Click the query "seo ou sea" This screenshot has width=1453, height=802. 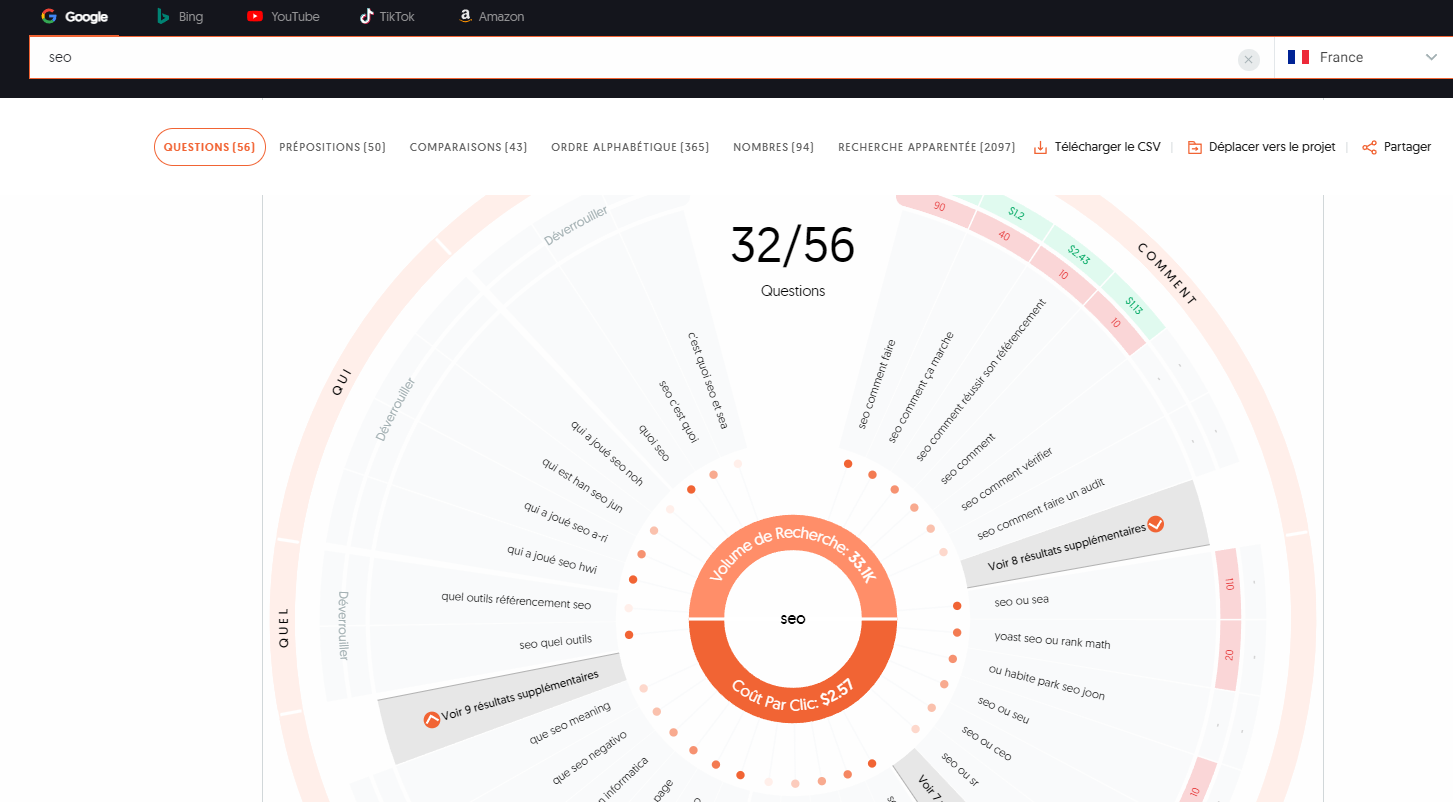point(1021,601)
